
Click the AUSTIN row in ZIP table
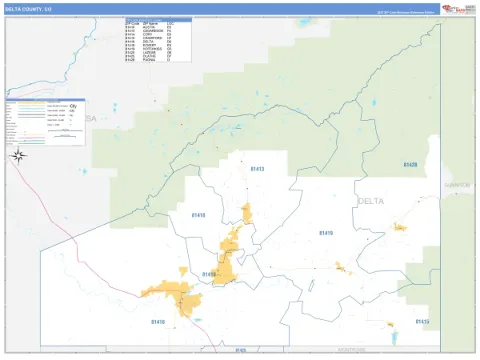(158, 27)
